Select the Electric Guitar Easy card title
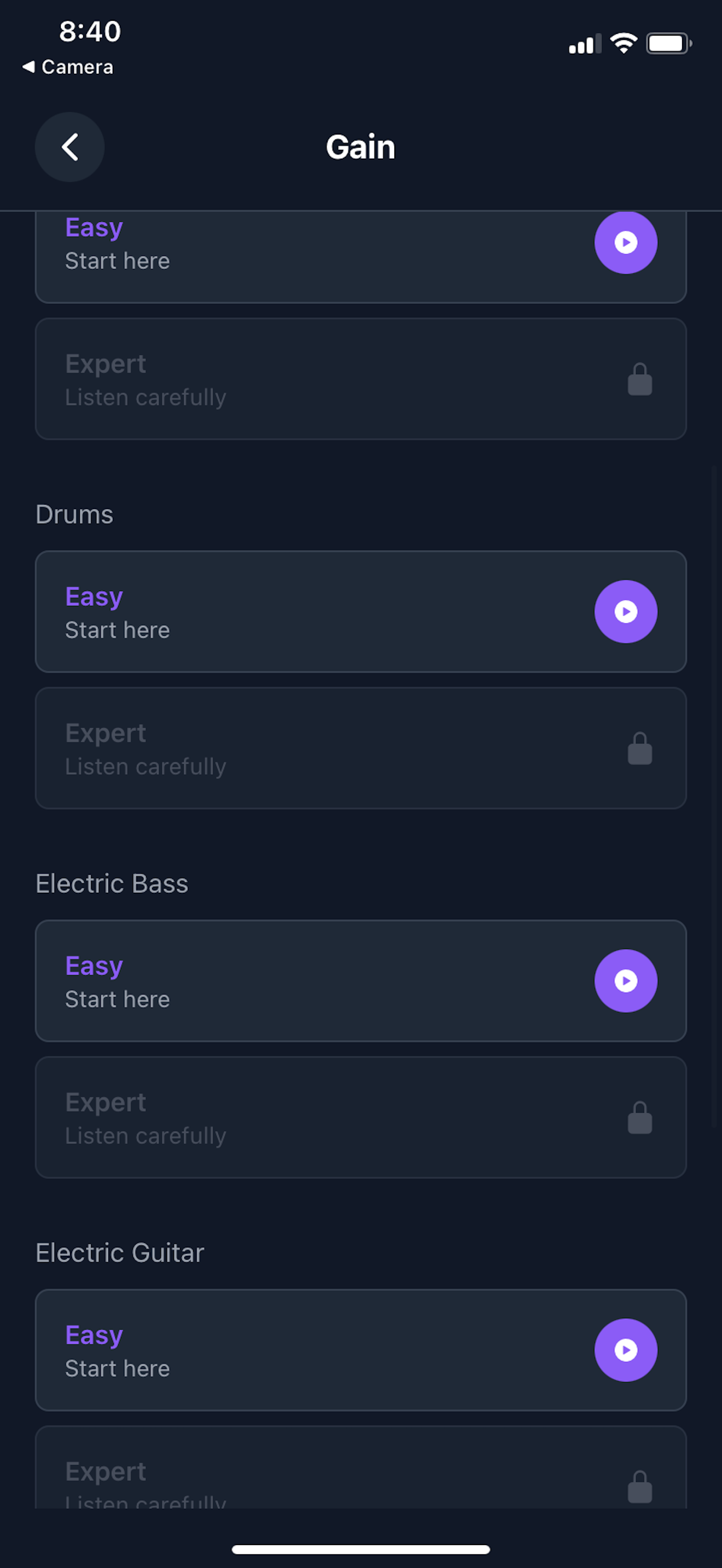 click(x=94, y=1336)
